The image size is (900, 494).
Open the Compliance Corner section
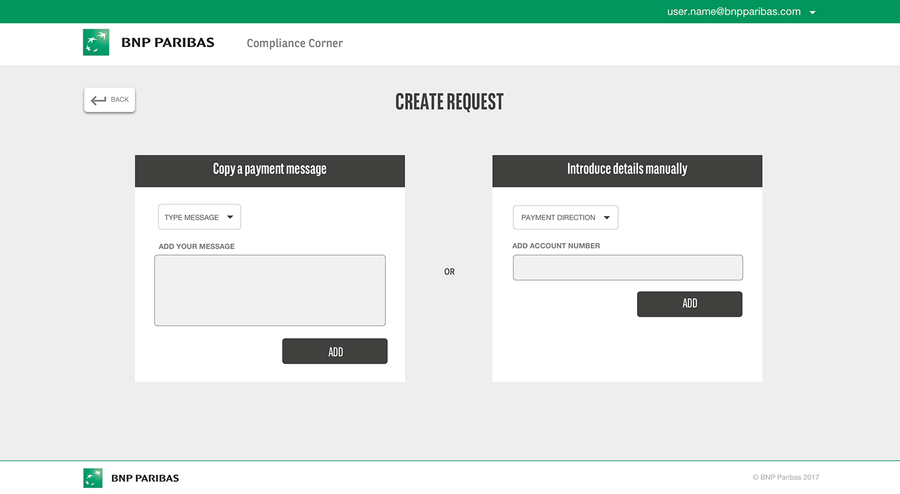pyautogui.click(x=294, y=44)
